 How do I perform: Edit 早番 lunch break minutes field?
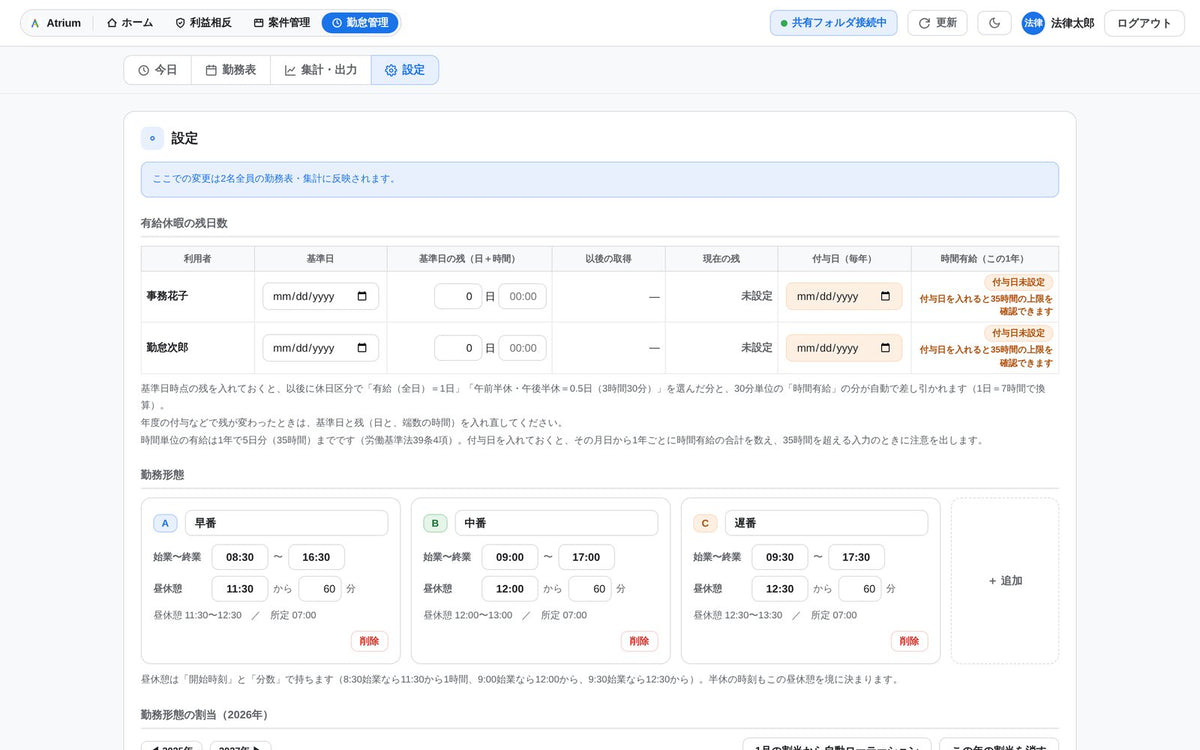[x=320, y=589]
